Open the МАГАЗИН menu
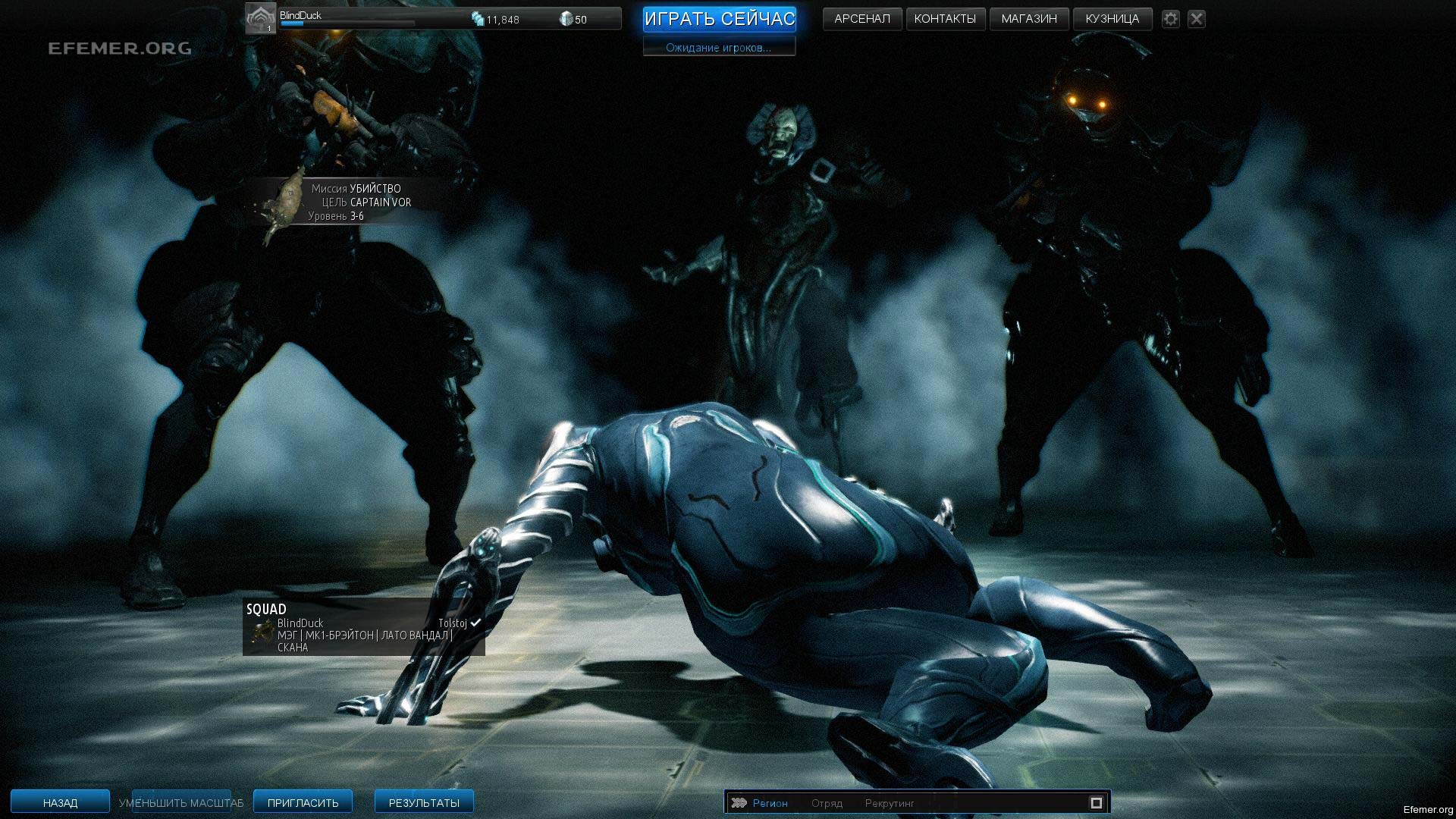This screenshot has height=819, width=1456. [x=1029, y=19]
